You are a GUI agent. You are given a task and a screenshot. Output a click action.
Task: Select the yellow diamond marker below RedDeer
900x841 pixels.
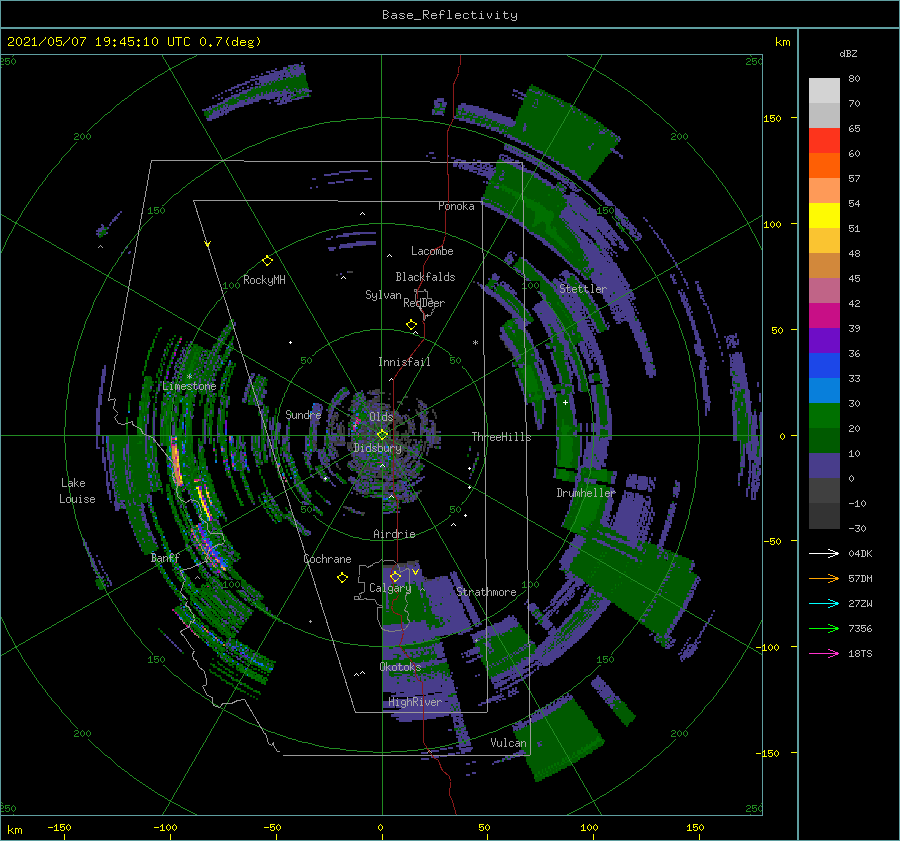[411, 325]
